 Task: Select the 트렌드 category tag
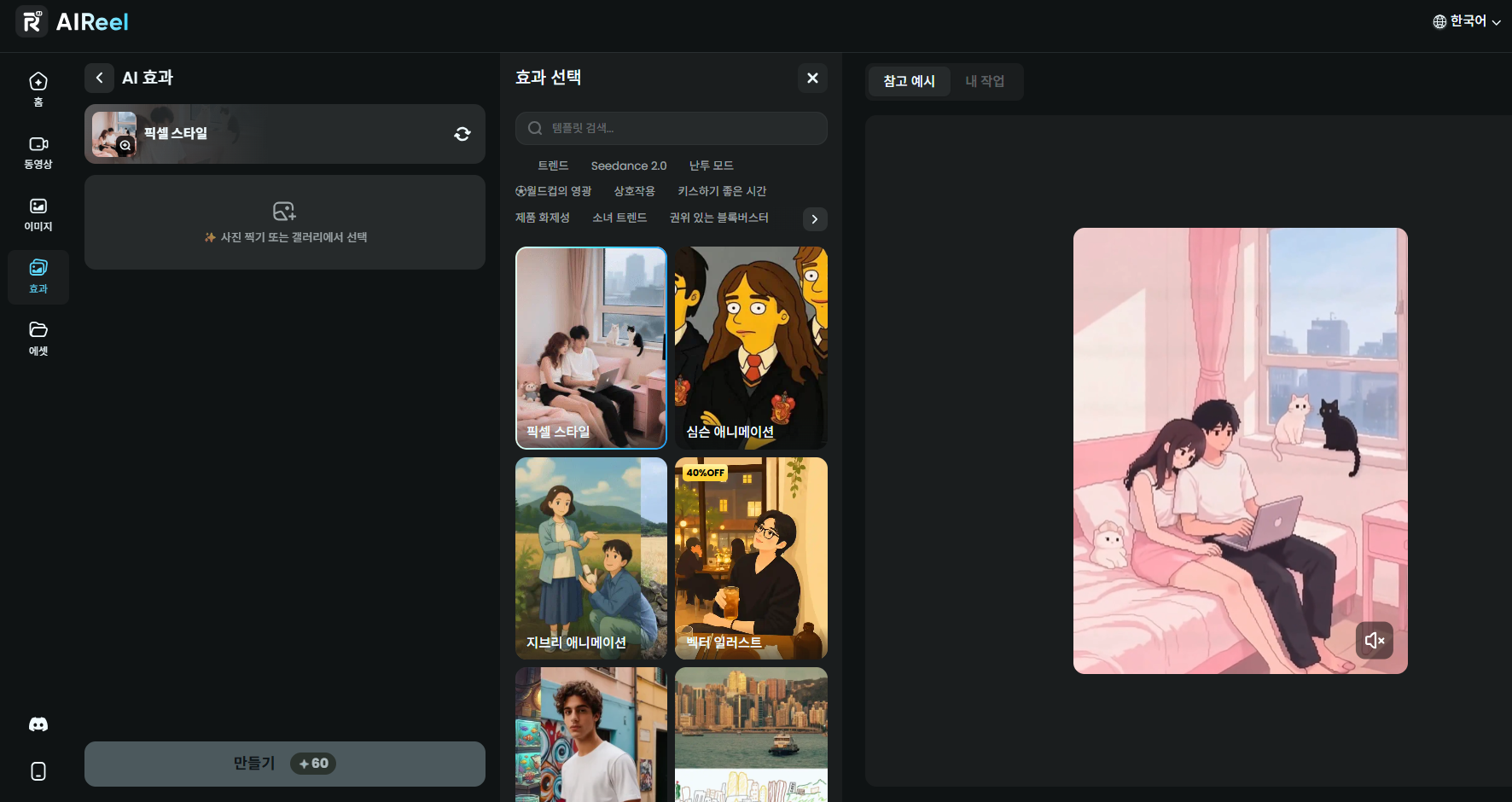(x=553, y=166)
